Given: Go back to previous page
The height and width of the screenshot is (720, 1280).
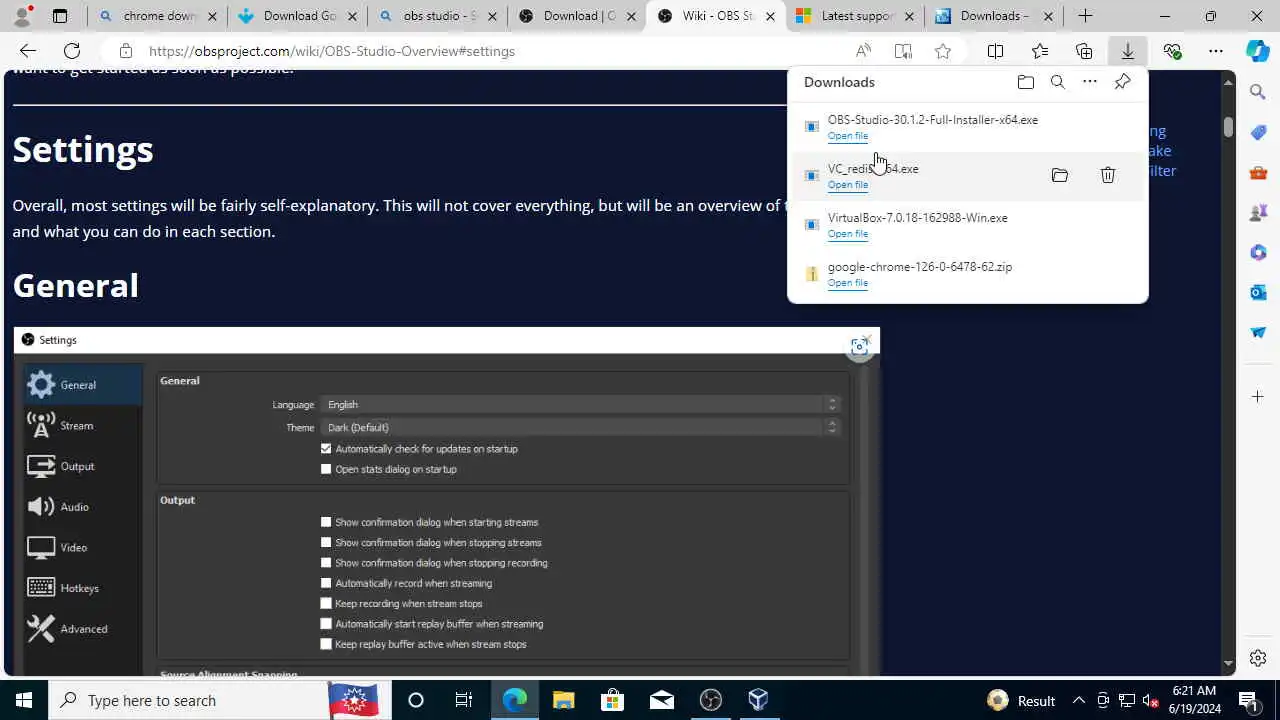Looking at the screenshot, I should [x=28, y=51].
